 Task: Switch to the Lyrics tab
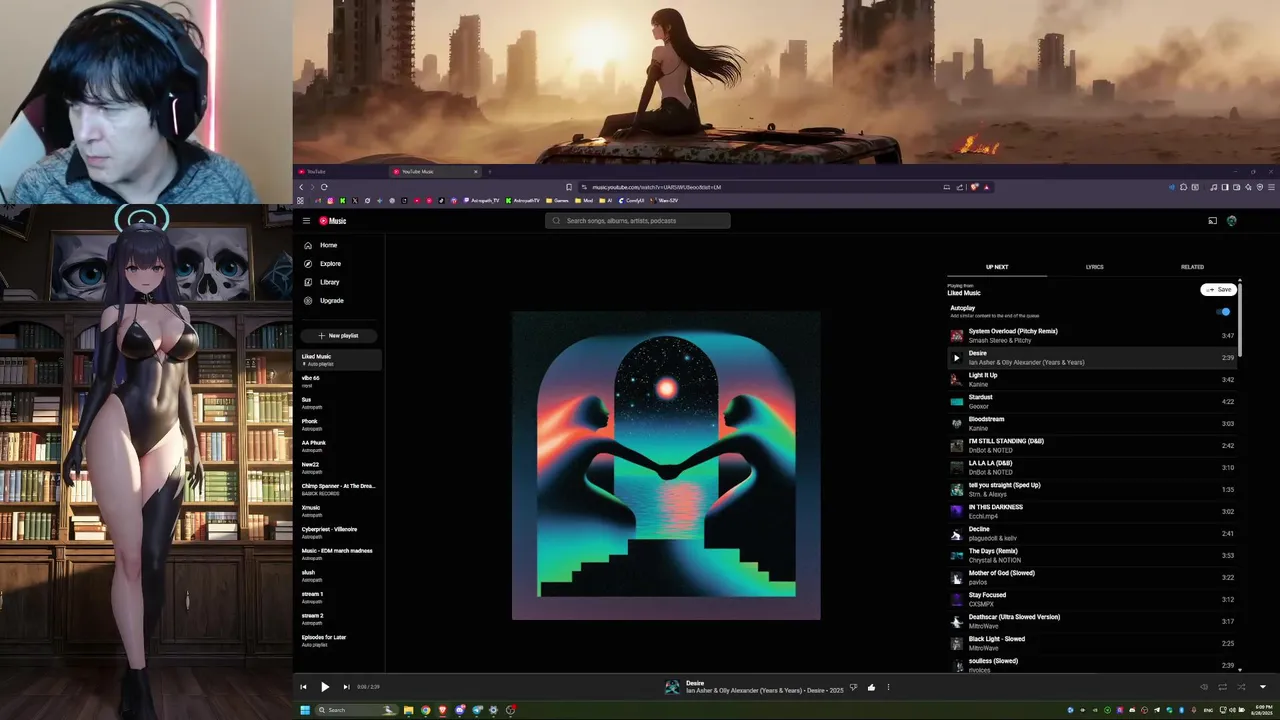pos(1094,267)
